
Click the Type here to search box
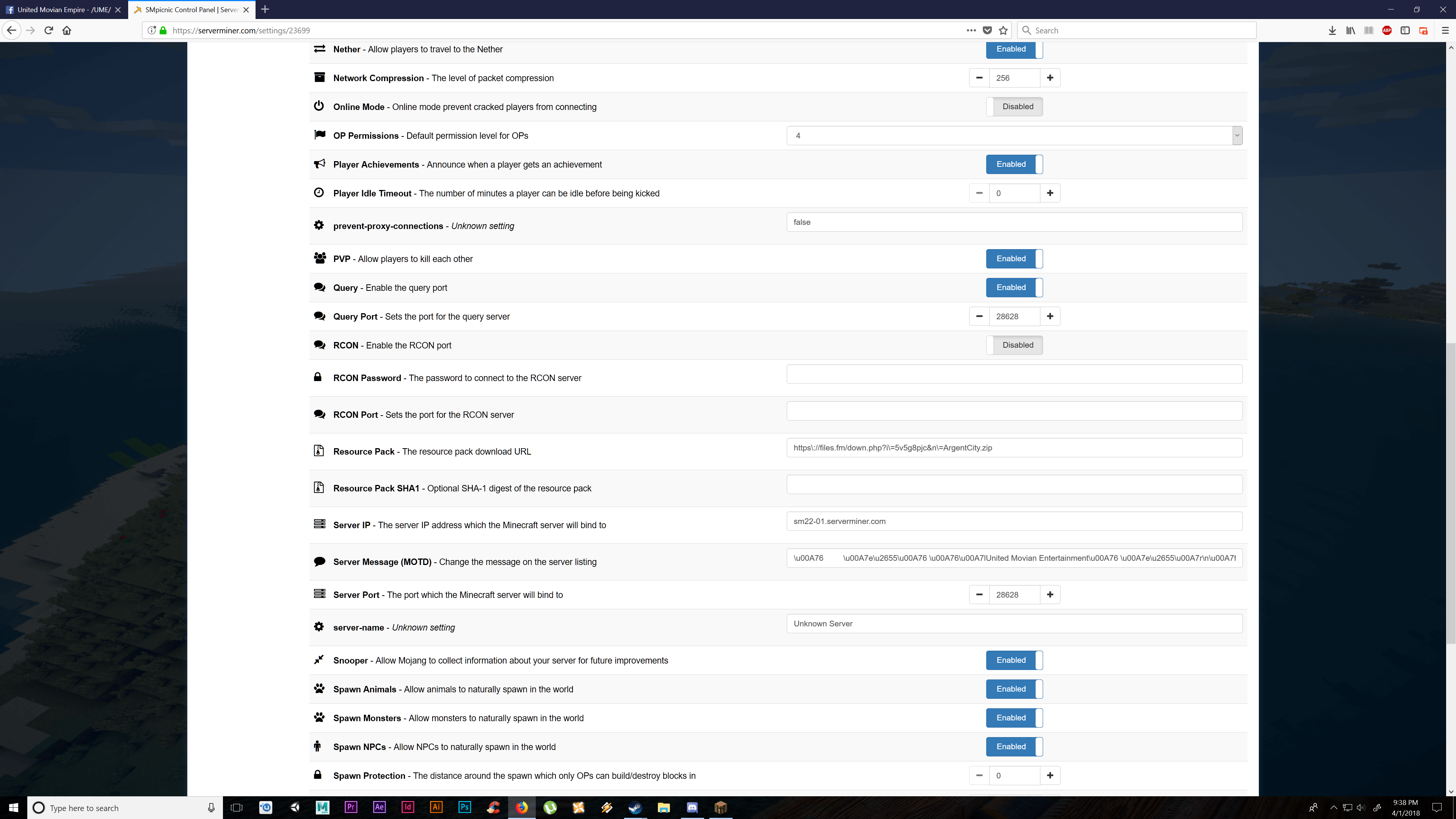tap(125, 808)
